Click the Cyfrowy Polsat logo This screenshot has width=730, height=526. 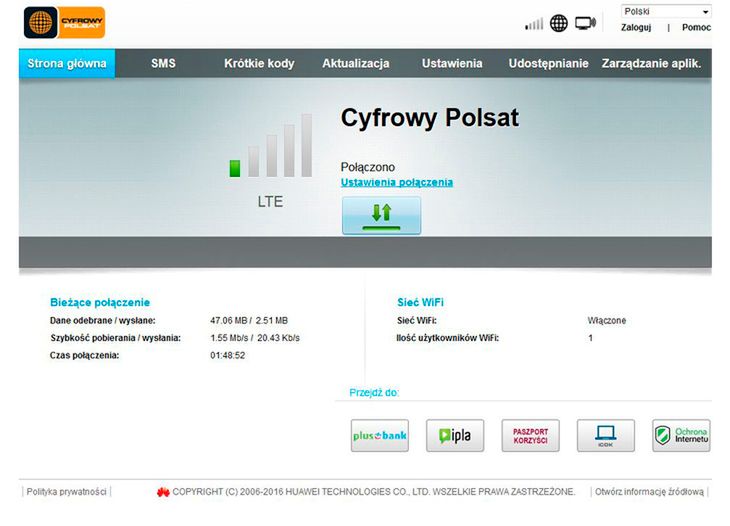65,22
